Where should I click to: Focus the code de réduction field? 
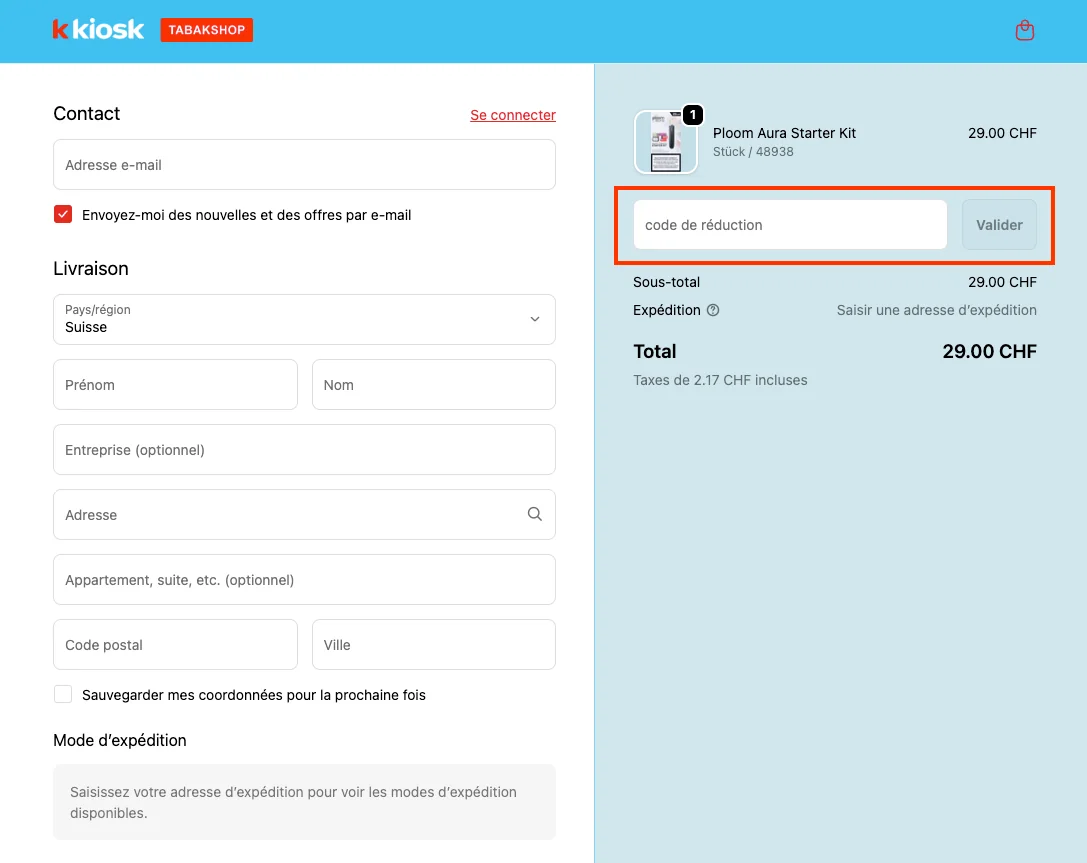790,225
